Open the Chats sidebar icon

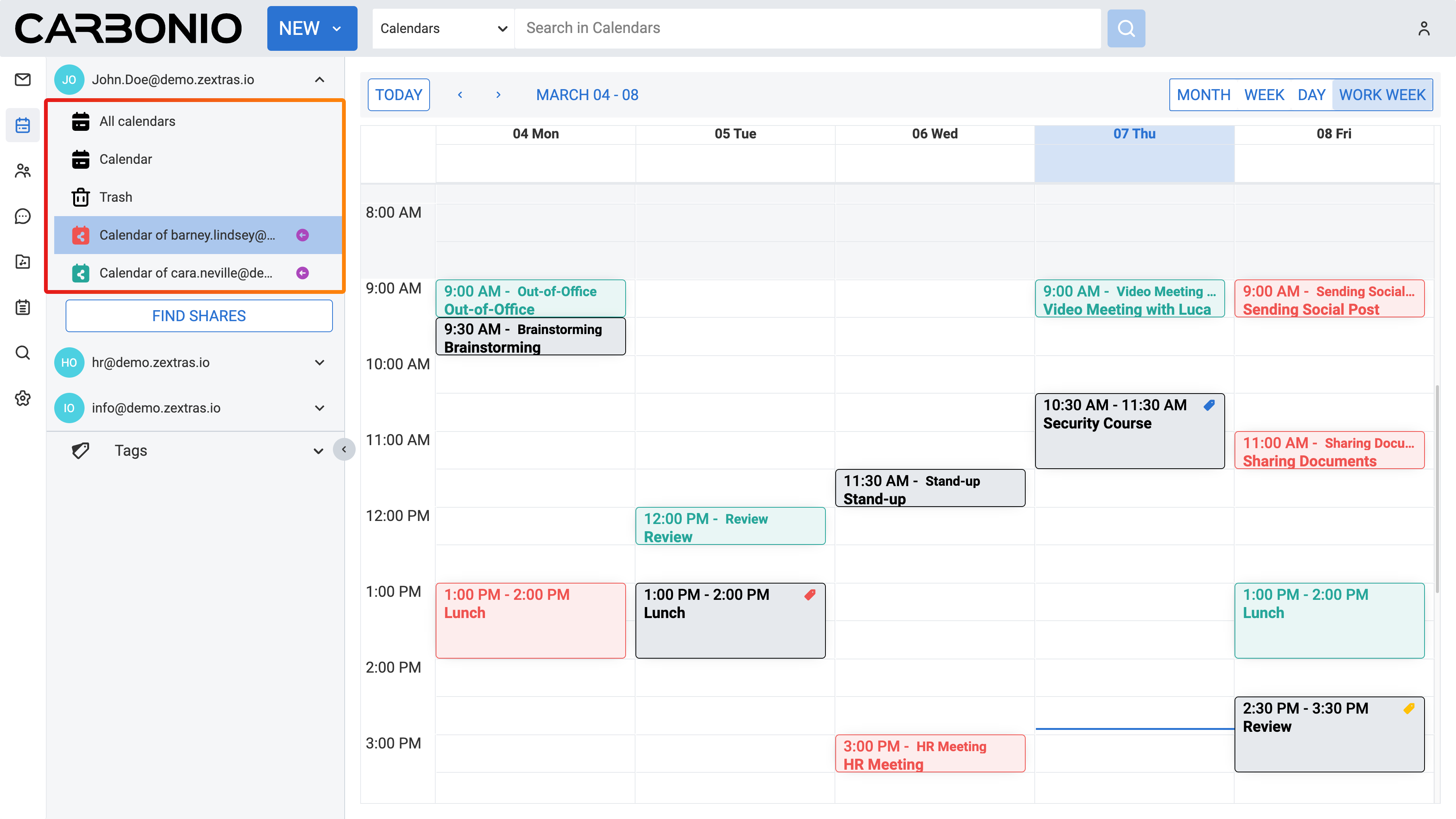coord(23,216)
